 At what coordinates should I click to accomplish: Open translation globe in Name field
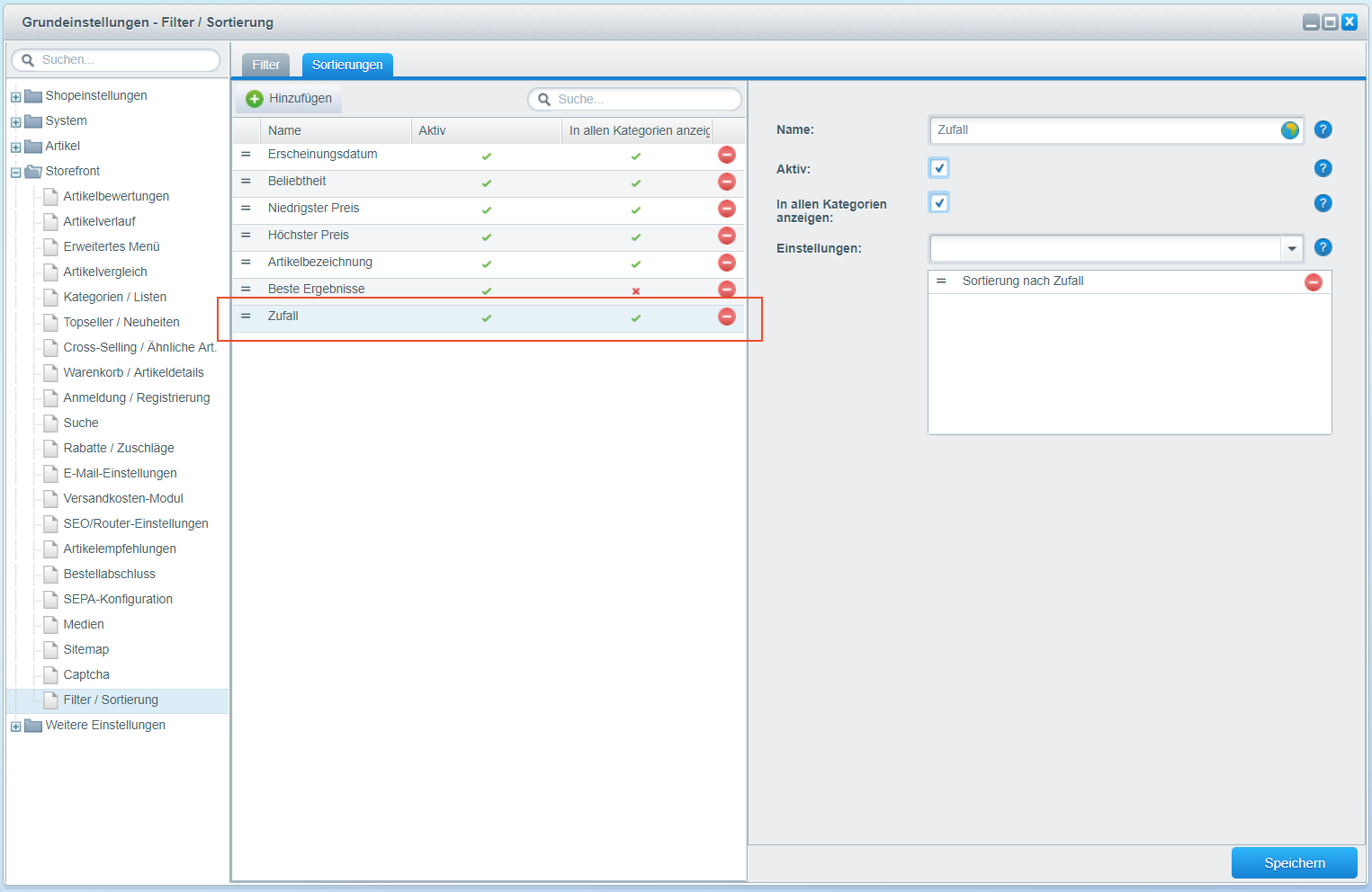point(1289,130)
